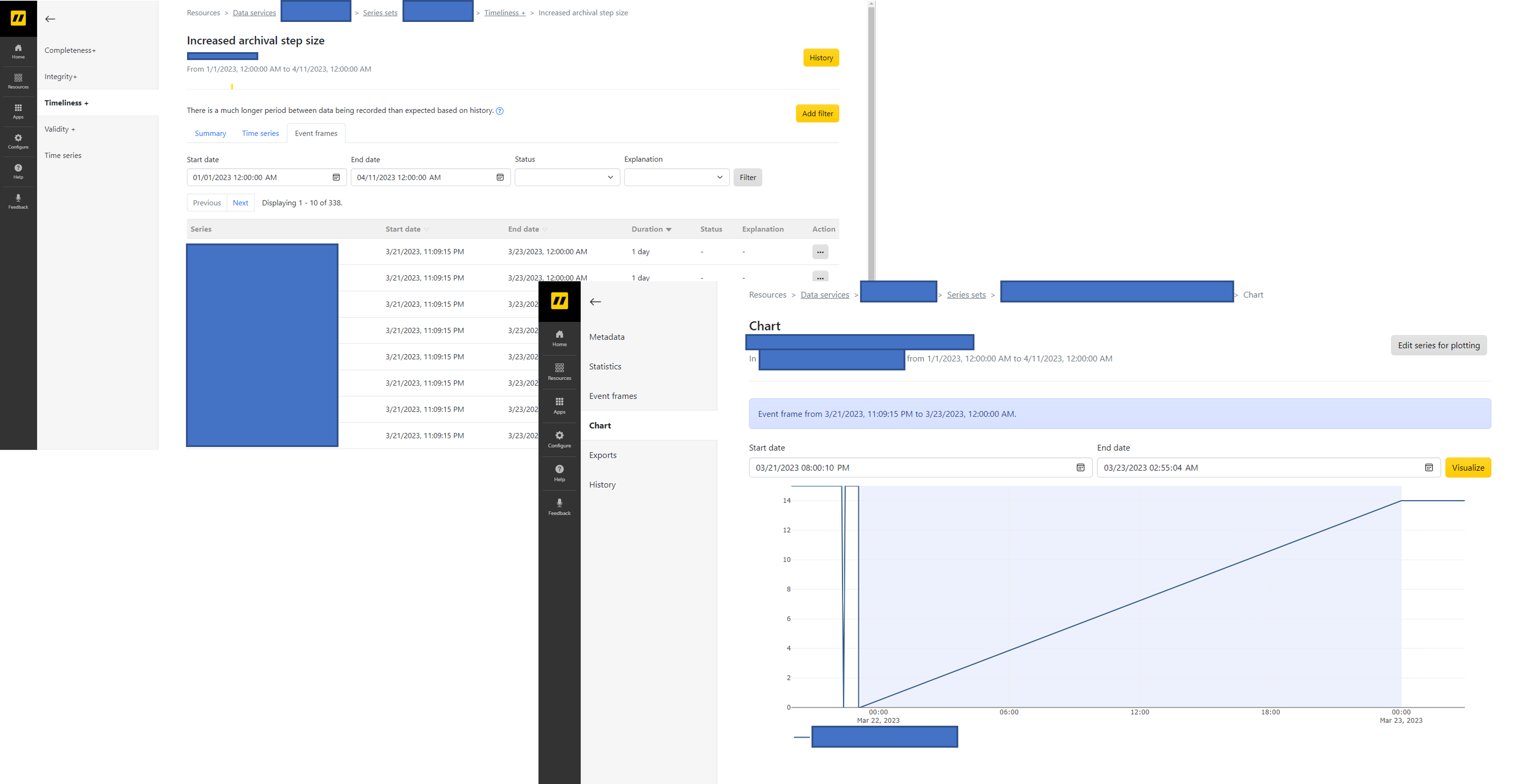Click the Visualize button on the Chart page
The image size is (1523, 784).
pyautogui.click(x=1469, y=467)
